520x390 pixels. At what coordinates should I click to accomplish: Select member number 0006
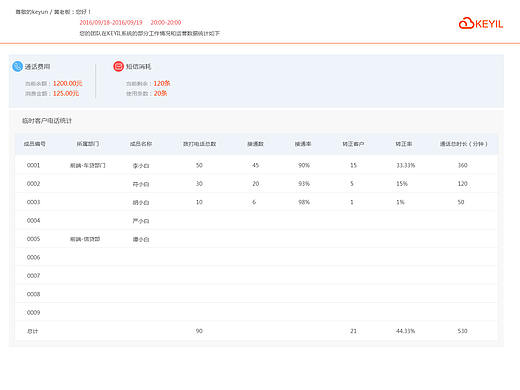click(33, 257)
